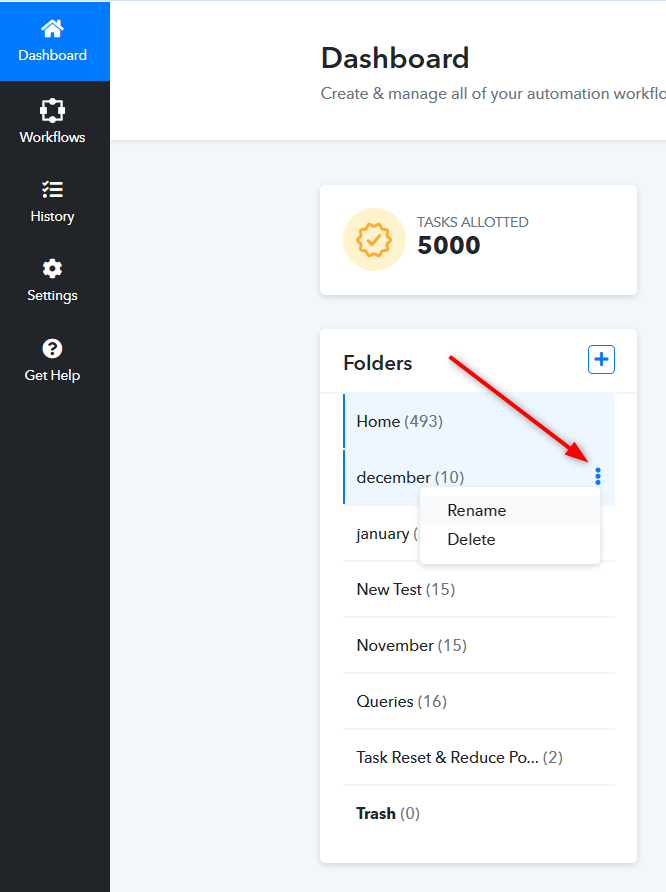Open the Trash (0) folder
The image size is (666, 892).
[479, 813]
